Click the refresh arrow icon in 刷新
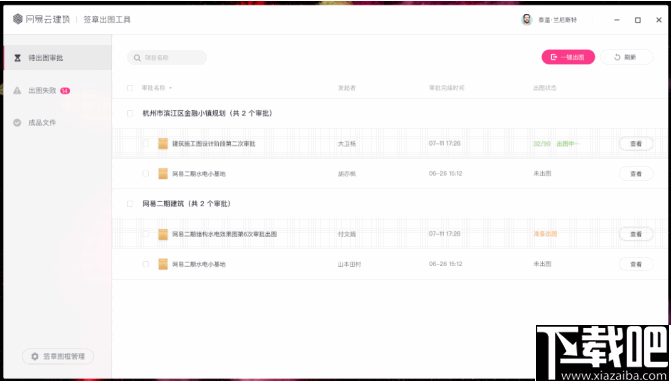Image resolution: width=671 pixels, height=381 pixels. point(617,57)
